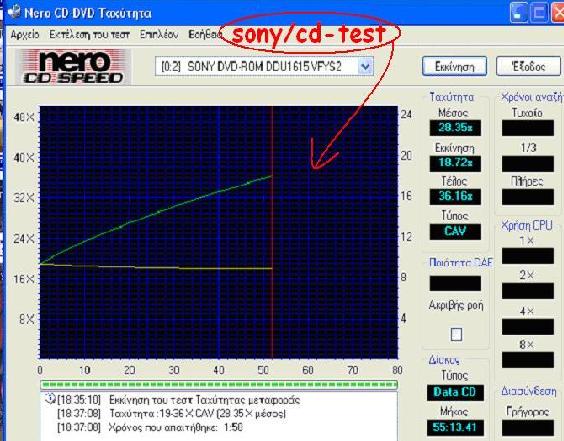Click the Nero CD Speed logo
The image size is (564, 441).
pyautogui.click(x=73, y=67)
